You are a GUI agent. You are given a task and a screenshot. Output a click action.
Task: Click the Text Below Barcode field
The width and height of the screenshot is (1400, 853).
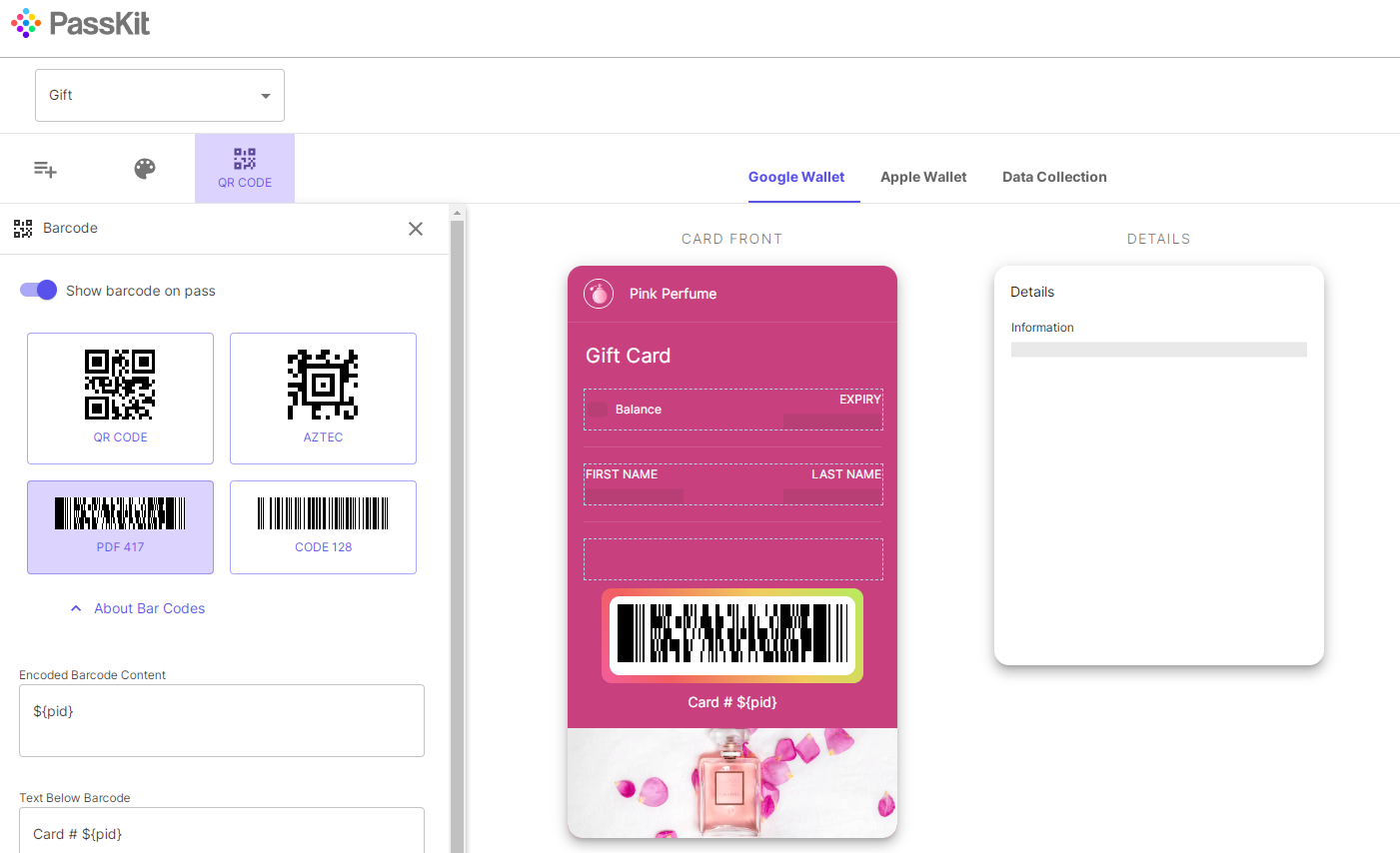pyautogui.click(x=222, y=830)
